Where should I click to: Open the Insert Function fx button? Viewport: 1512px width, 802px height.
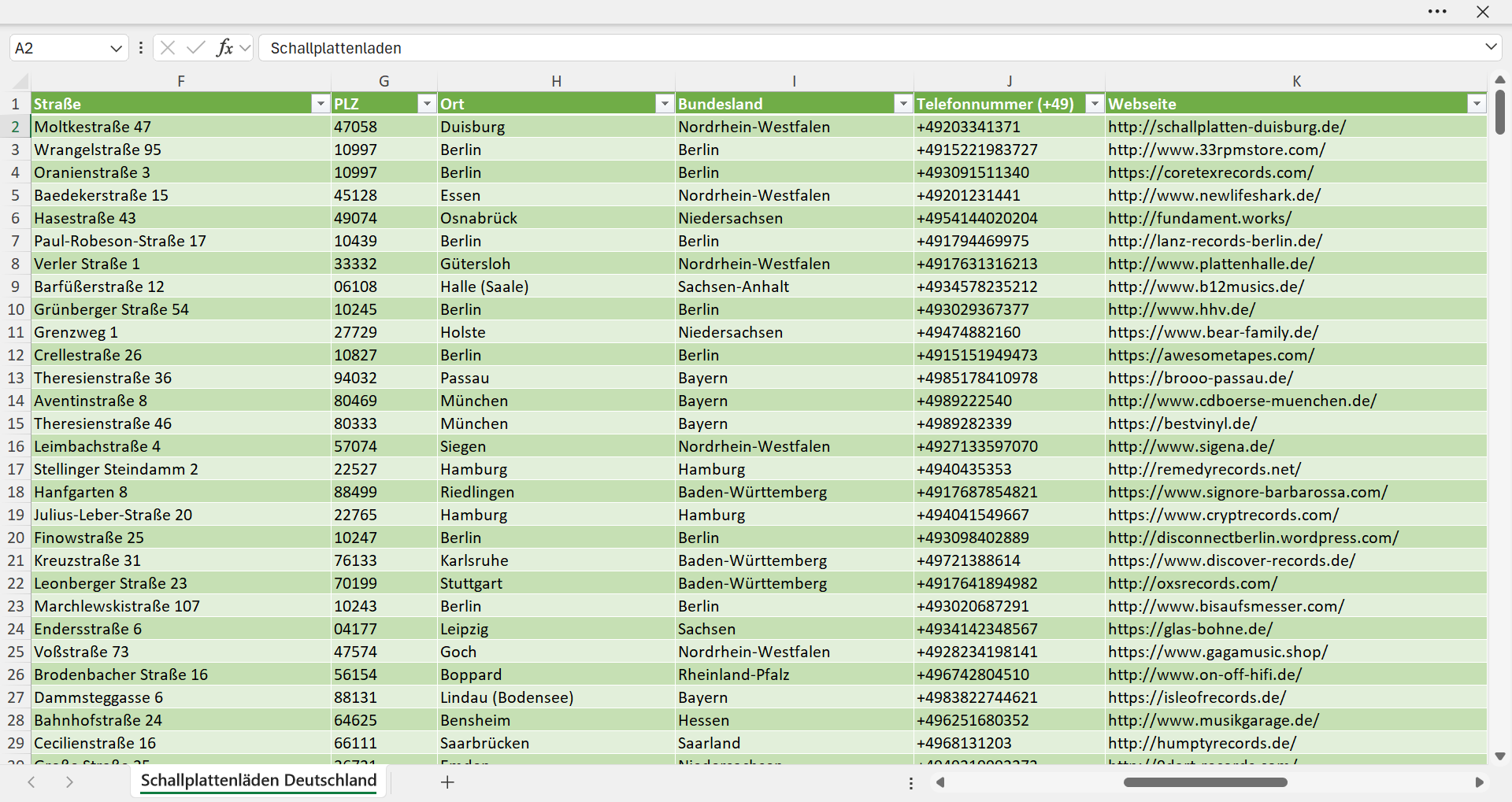click(x=224, y=48)
